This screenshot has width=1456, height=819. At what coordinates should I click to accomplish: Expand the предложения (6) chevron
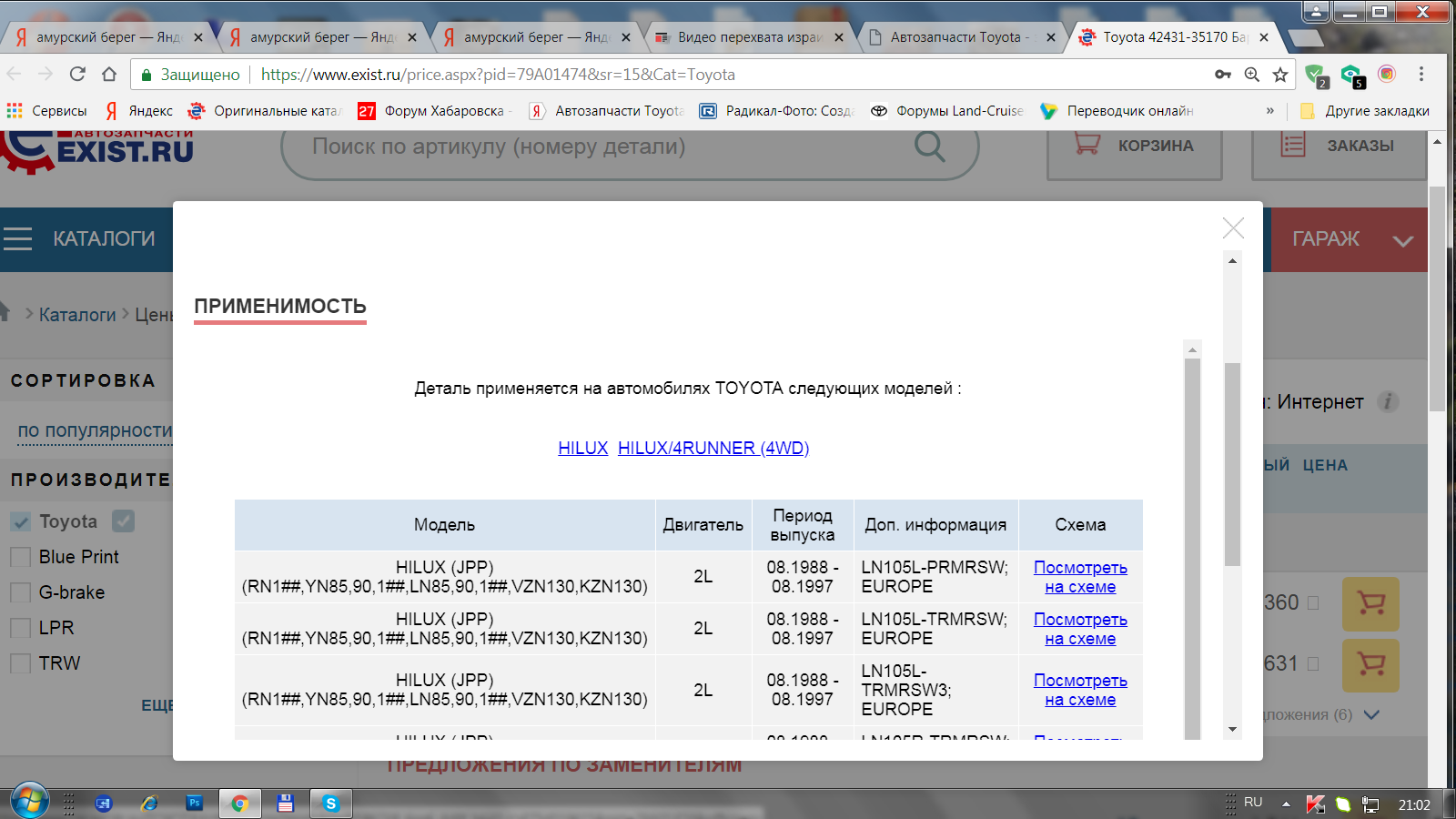coord(1372,715)
